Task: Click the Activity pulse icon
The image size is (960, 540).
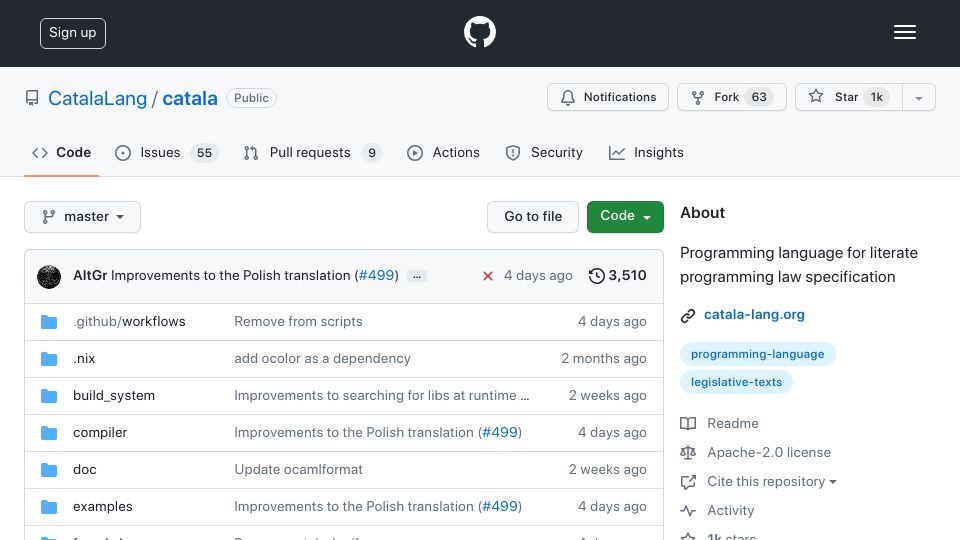Action: click(x=688, y=511)
